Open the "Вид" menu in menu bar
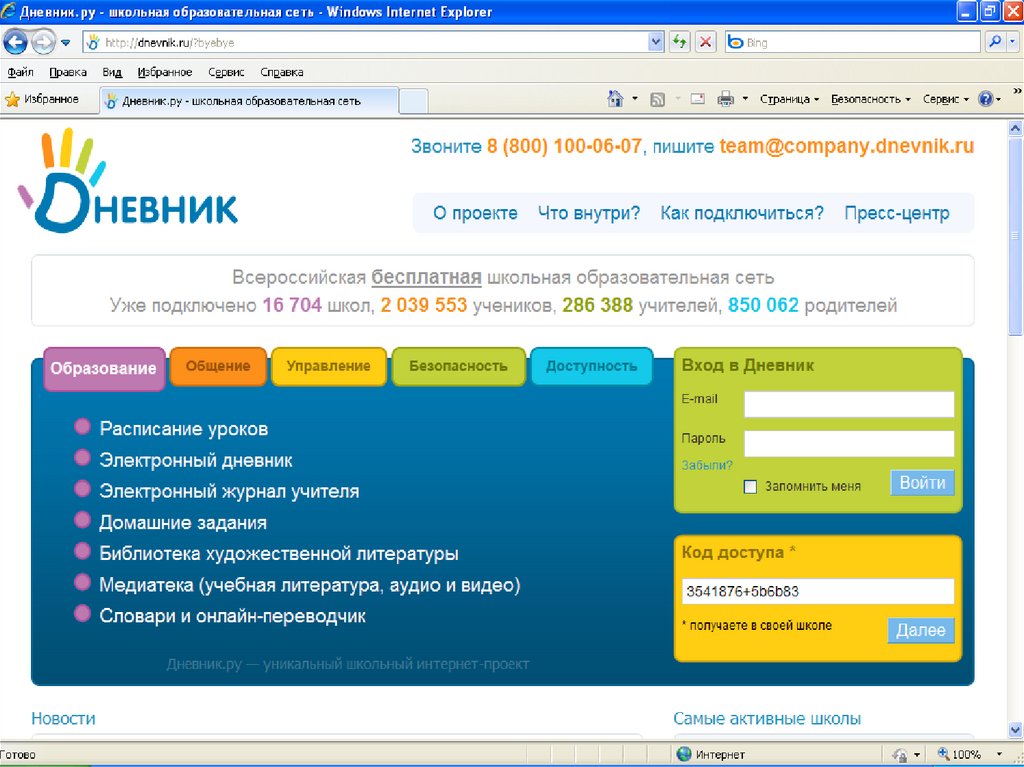The image size is (1024, 767). click(112, 72)
